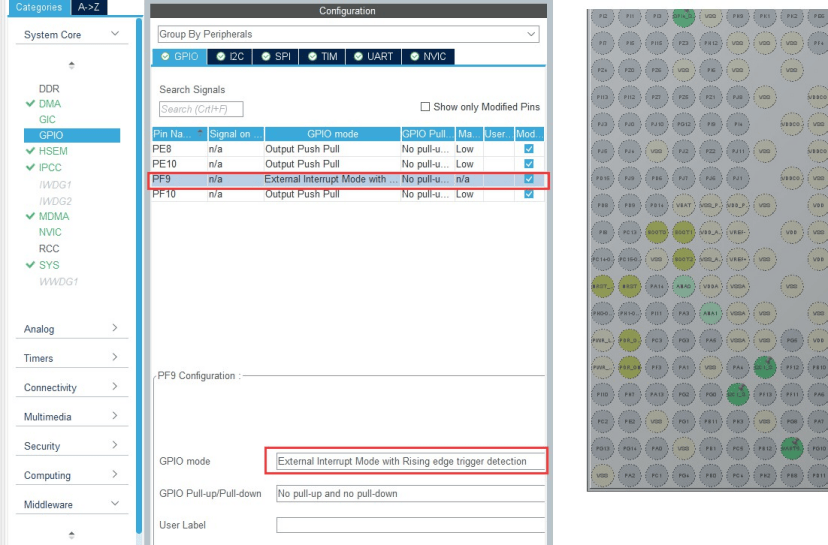Open HSEM in System Core list
The height and width of the screenshot is (545, 828).
(53, 151)
